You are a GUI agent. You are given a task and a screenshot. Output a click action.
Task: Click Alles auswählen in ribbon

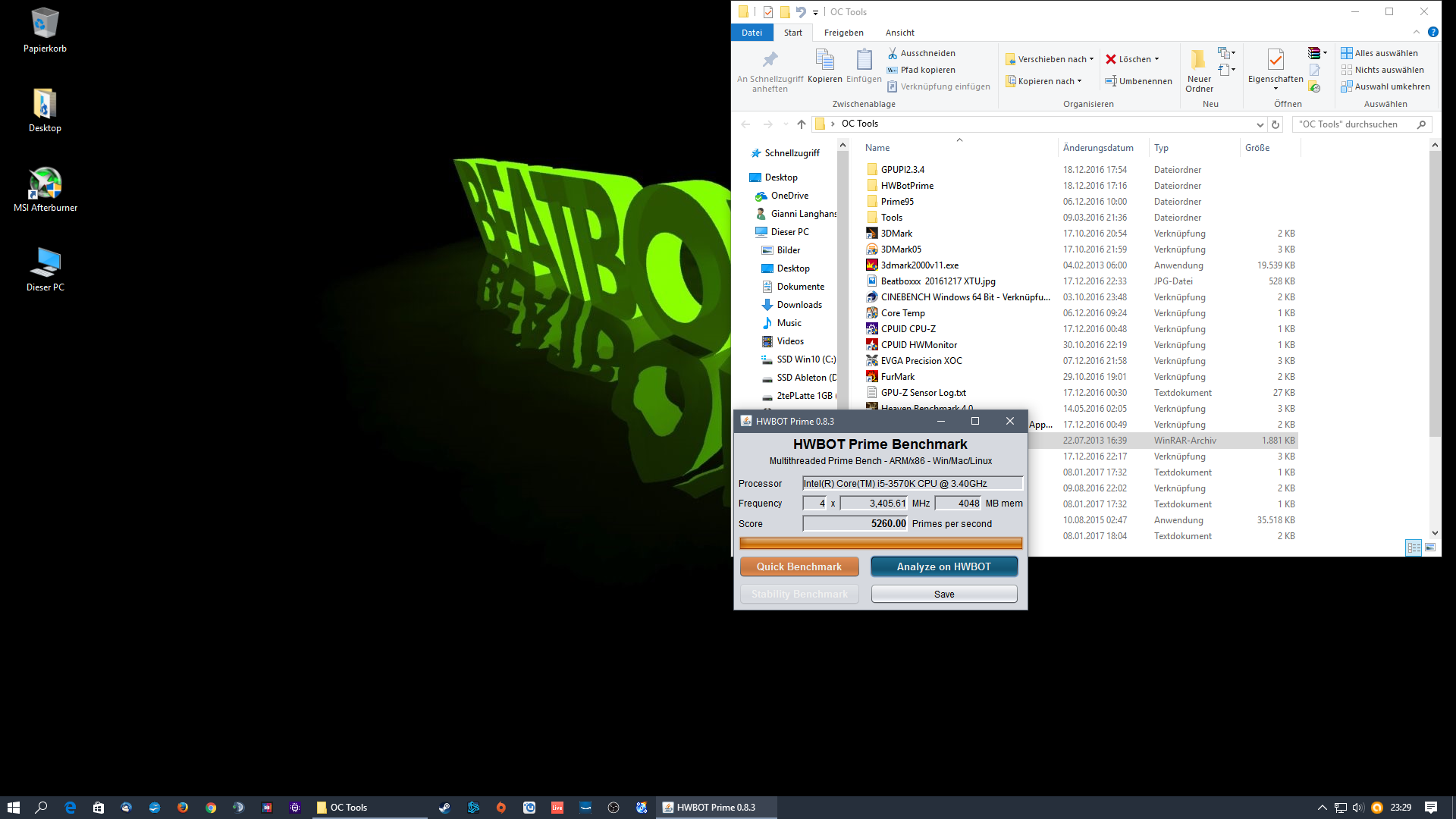point(1379,53)
